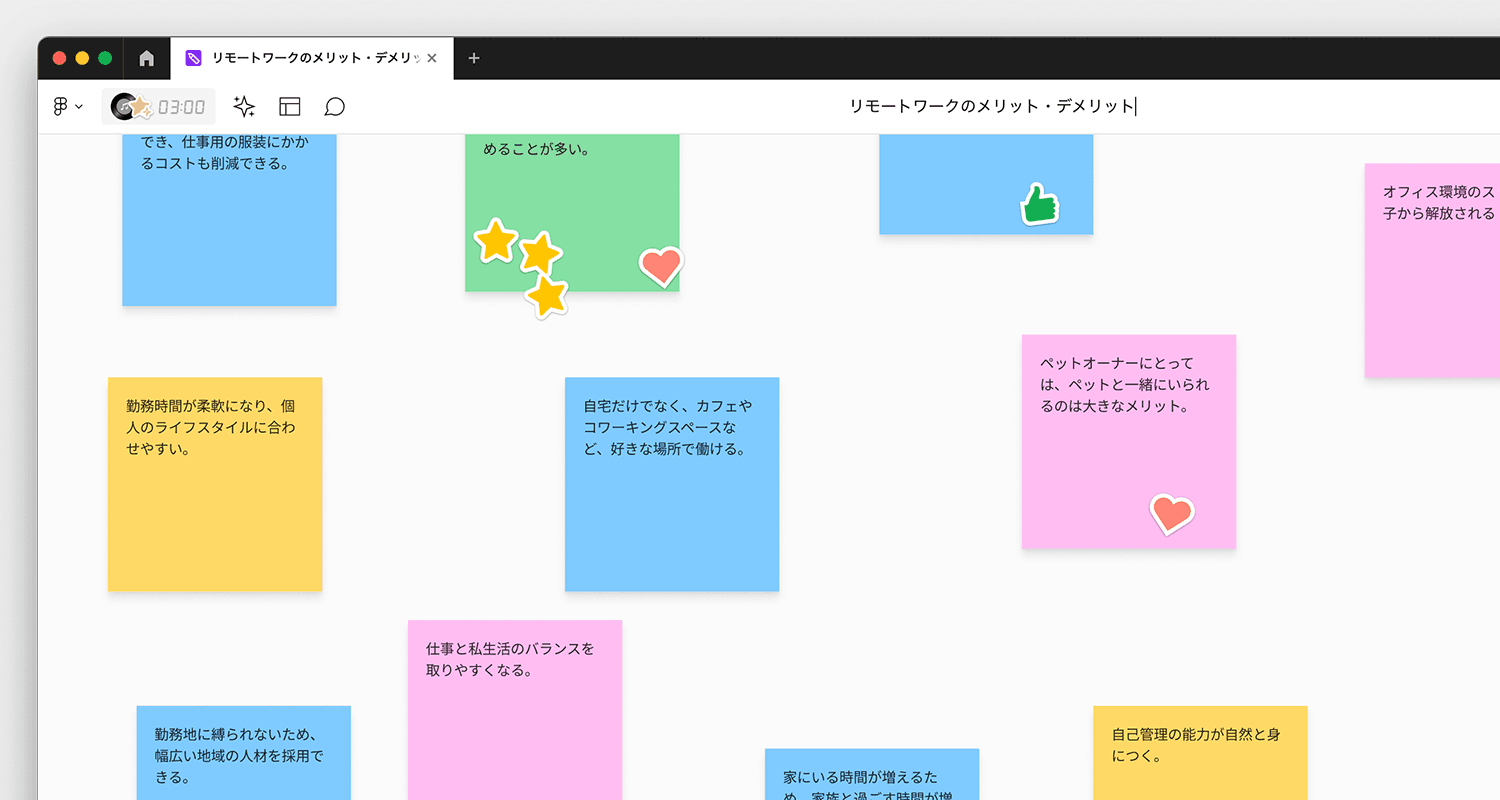Image resolution: width=1500 pixels, height=800 pixels.
Task: Open the comments speech bubble icon
Action: tap(335, 107)
